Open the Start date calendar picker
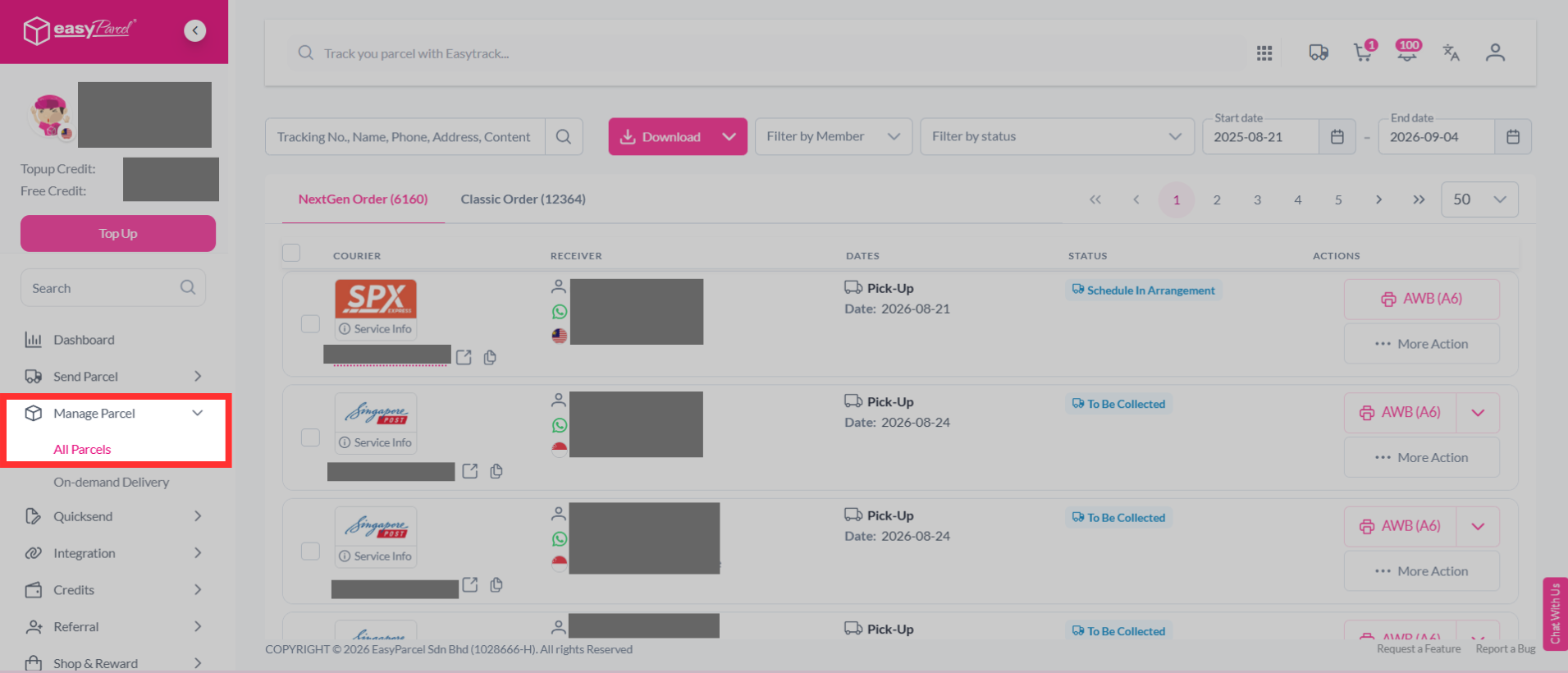The height and width of the screenshot is (673, 1568). [1337, 137]
